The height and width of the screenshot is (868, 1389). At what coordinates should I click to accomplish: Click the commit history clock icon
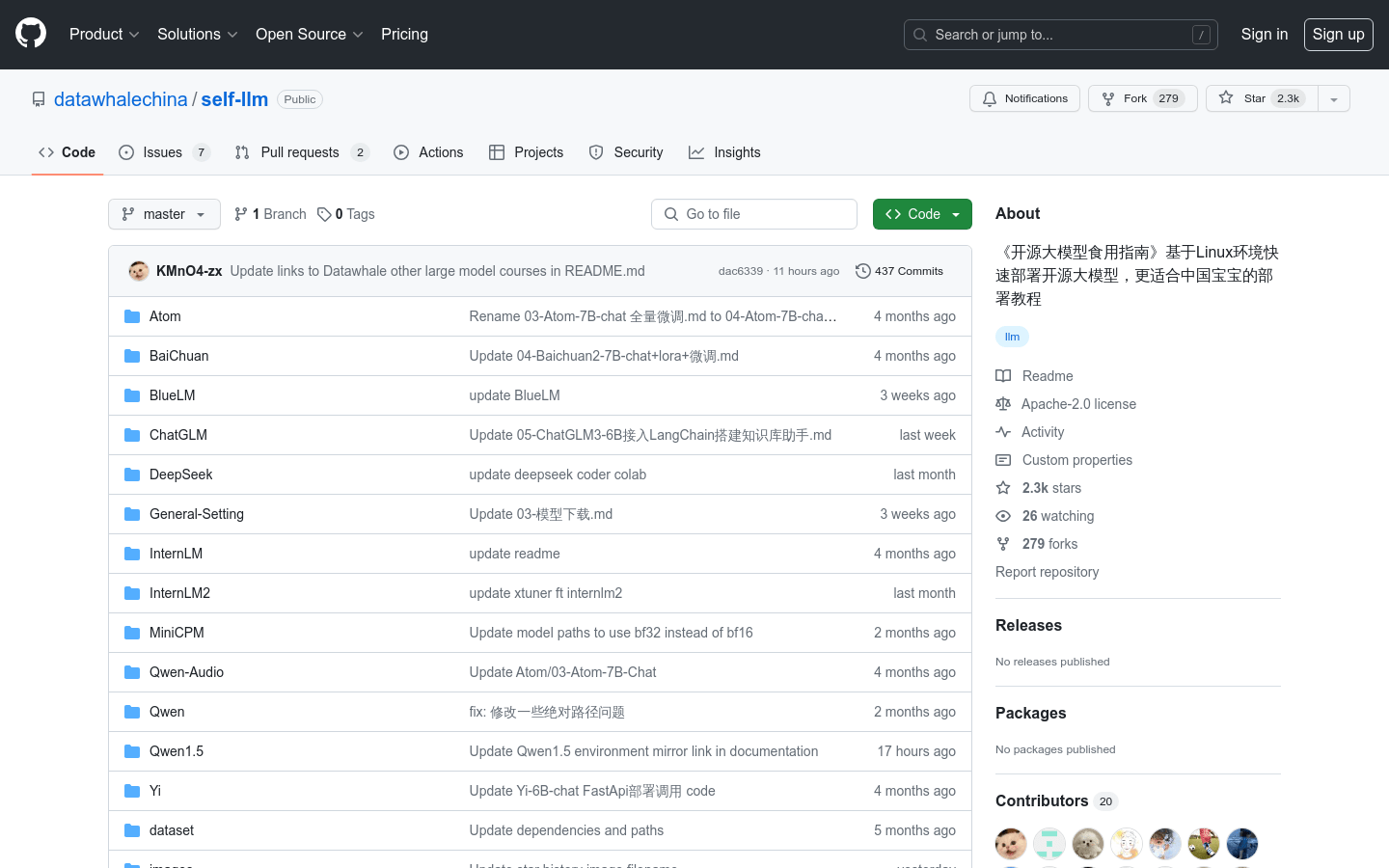pyautogui.click(x=863, y=271)
